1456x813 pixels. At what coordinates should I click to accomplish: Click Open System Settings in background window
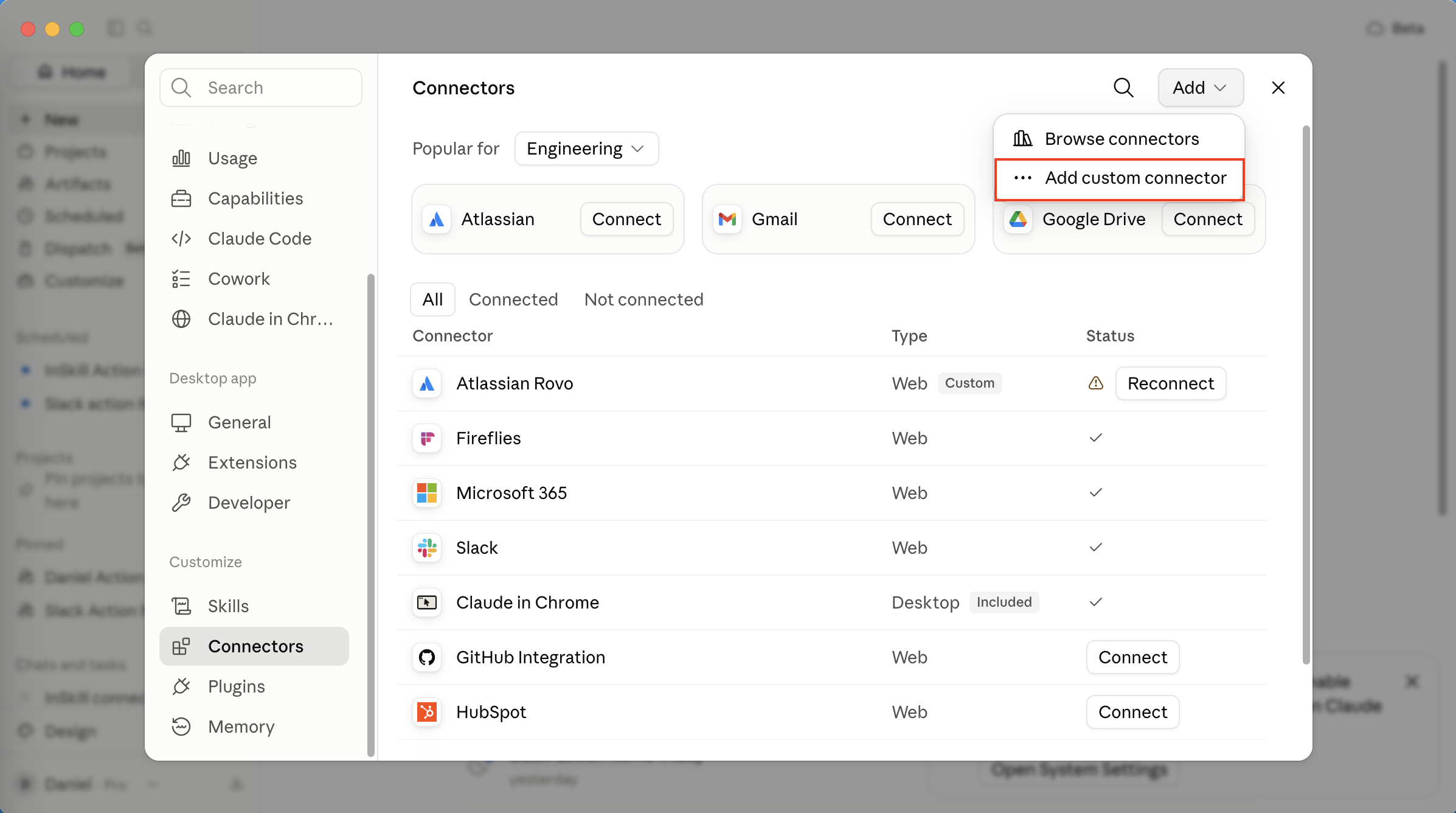[1079, 769]
